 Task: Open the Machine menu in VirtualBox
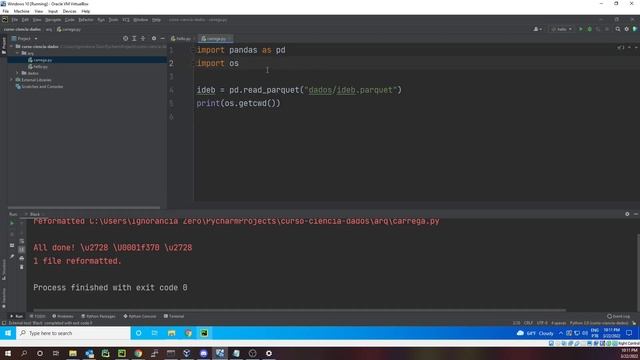(22, 11)
